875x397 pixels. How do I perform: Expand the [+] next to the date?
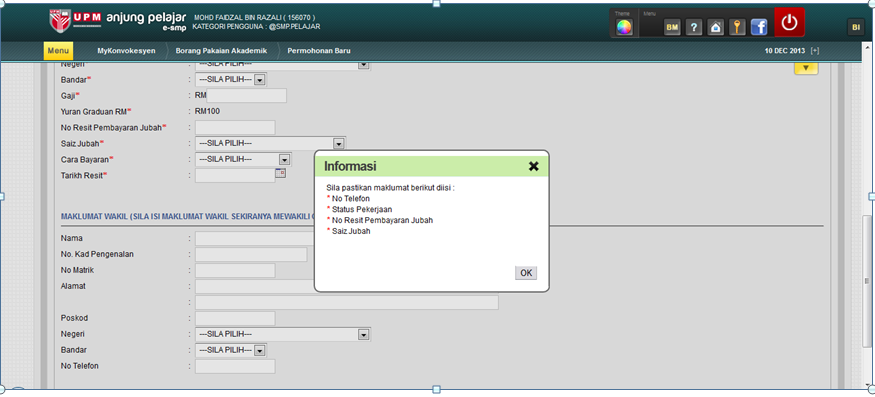click(815, 50)
